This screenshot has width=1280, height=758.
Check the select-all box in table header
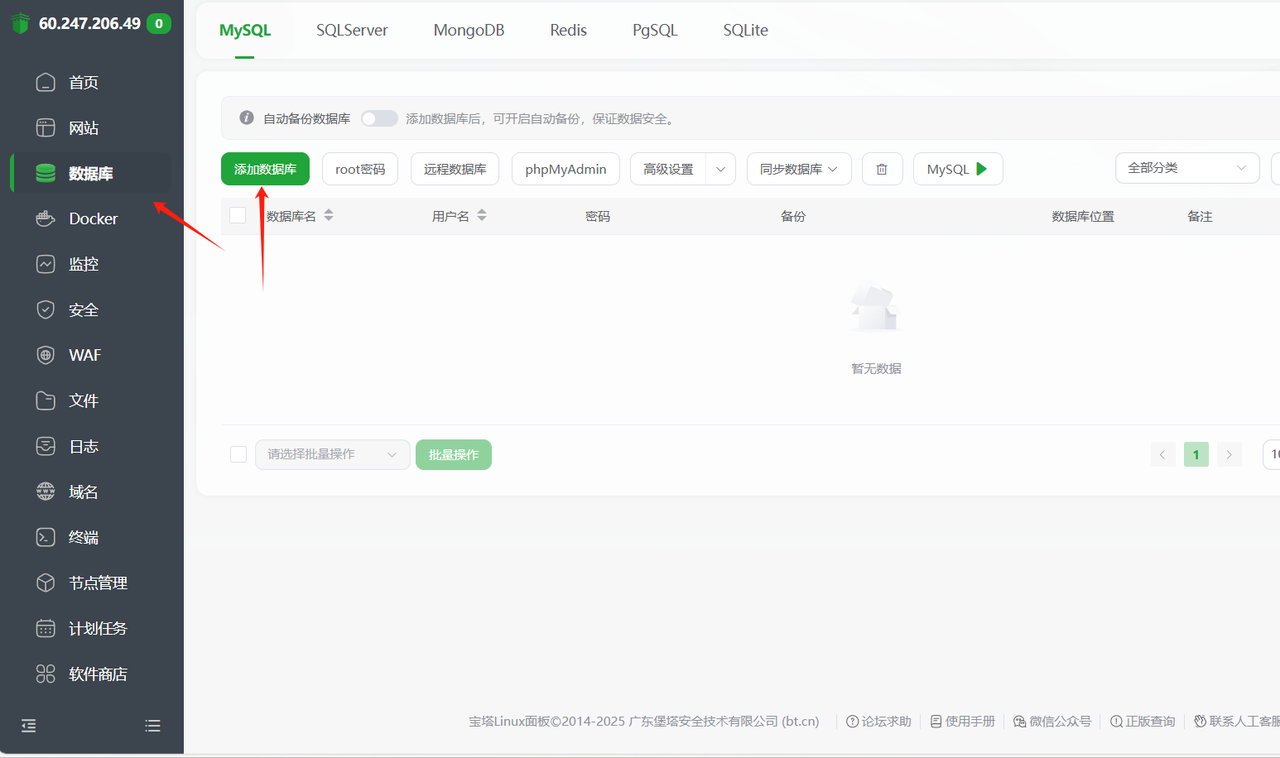(x=238, y=215)
